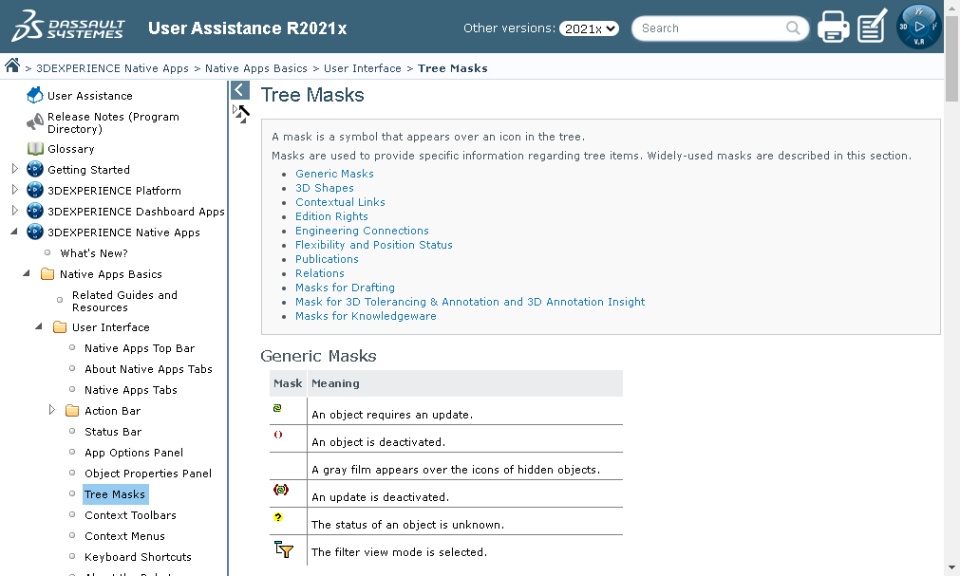Select the highlighted Tree Masks item
The image size is (960, 576).
[115, 494]
